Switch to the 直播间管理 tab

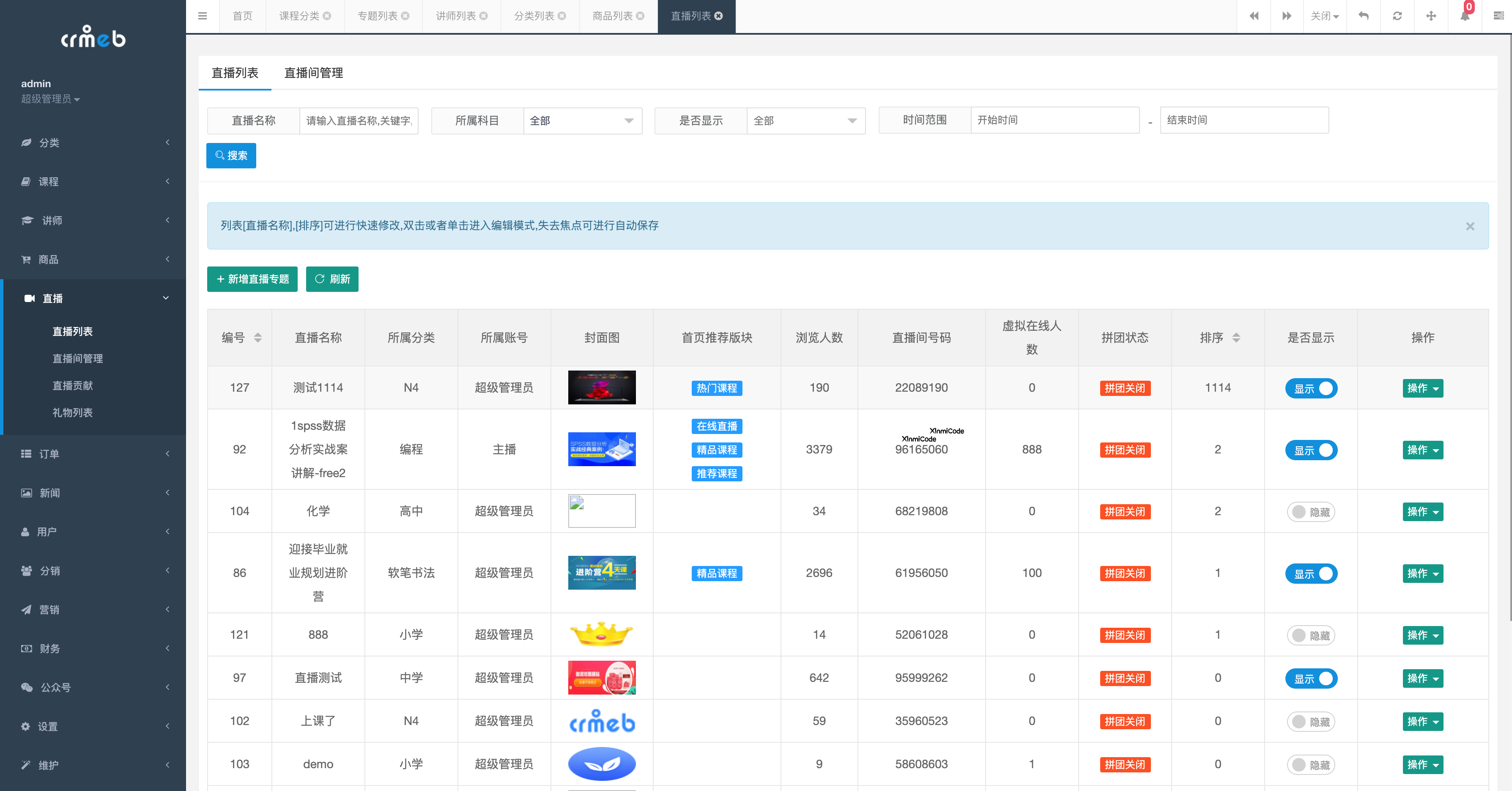pos(313,73)
